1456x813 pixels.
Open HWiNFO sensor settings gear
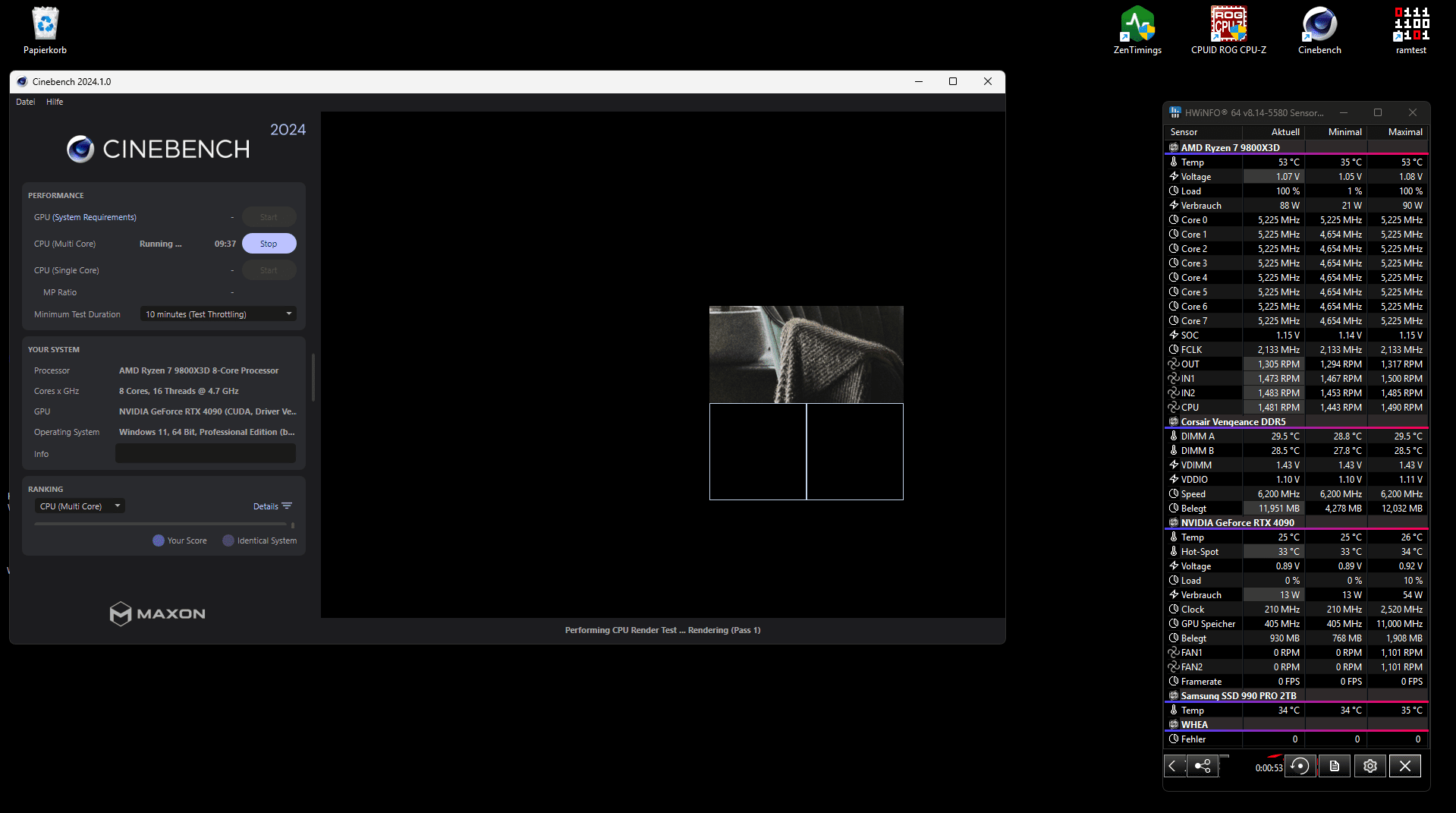[1370, 766]
